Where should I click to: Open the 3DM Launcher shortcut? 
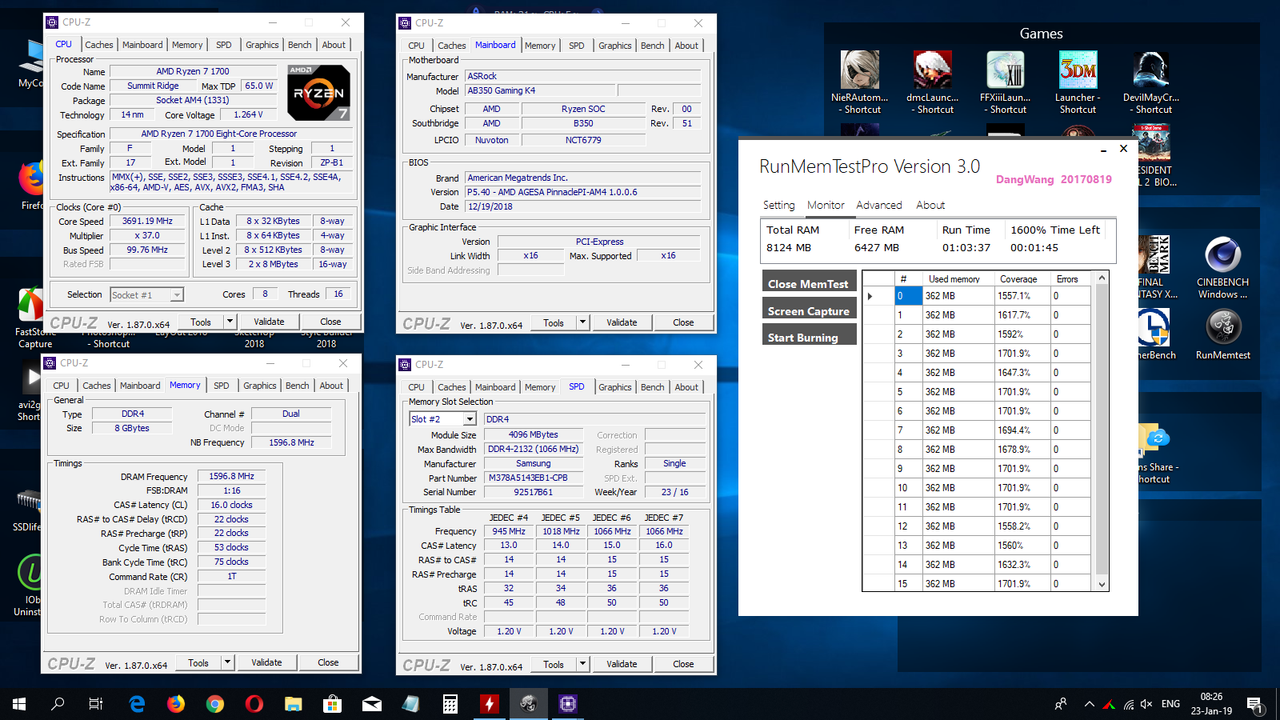pos(1078,70)
